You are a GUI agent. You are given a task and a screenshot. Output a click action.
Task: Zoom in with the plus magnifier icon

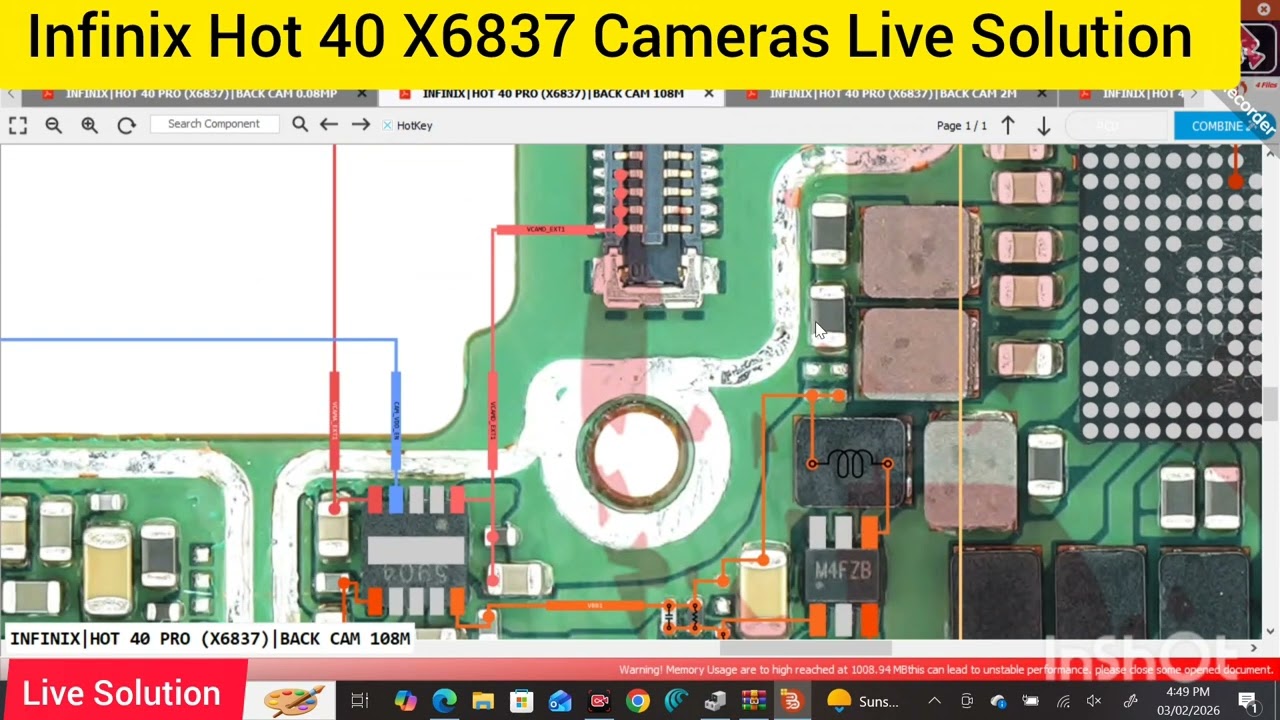click(90, 125)
